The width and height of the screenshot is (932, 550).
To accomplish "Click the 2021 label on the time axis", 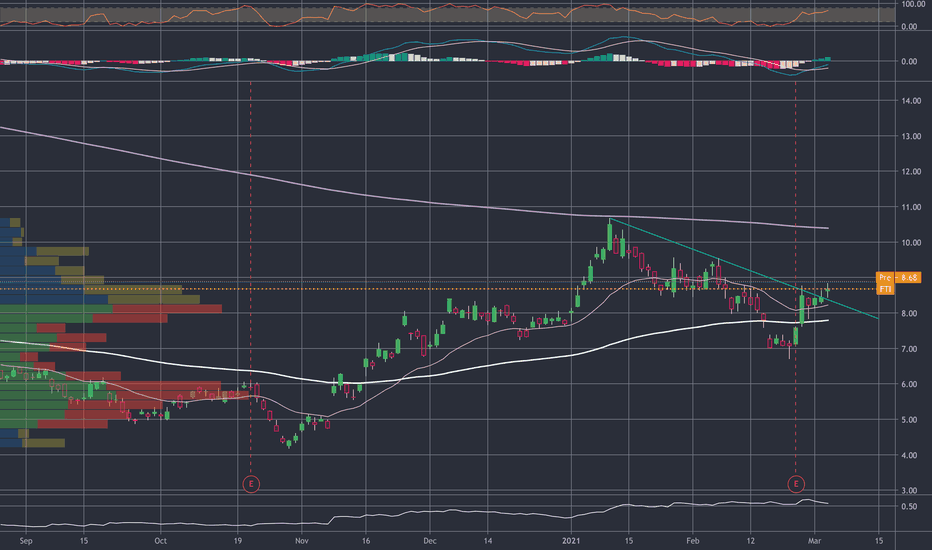I will click(571, 541).
